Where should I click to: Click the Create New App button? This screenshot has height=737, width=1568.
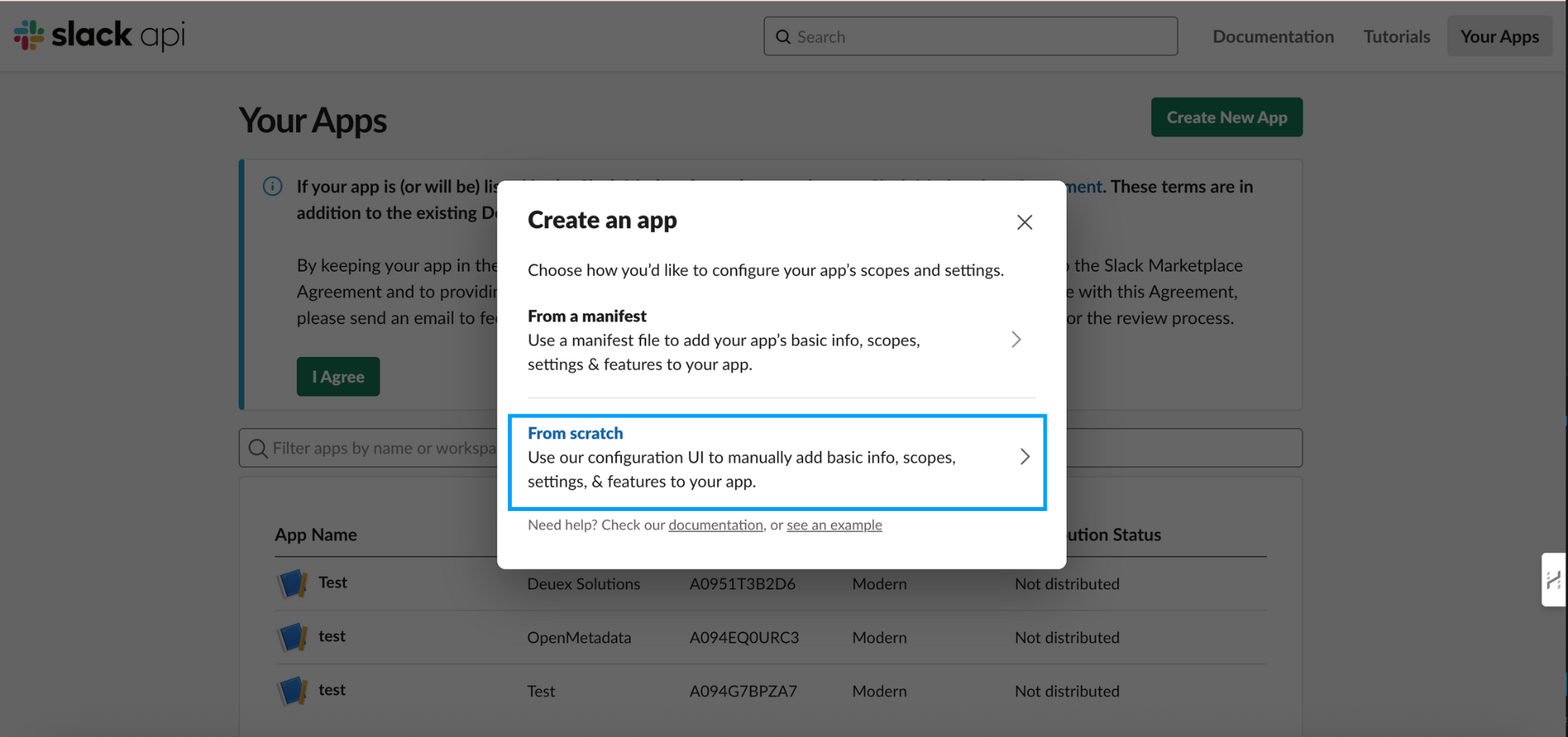click(1226, 117)
